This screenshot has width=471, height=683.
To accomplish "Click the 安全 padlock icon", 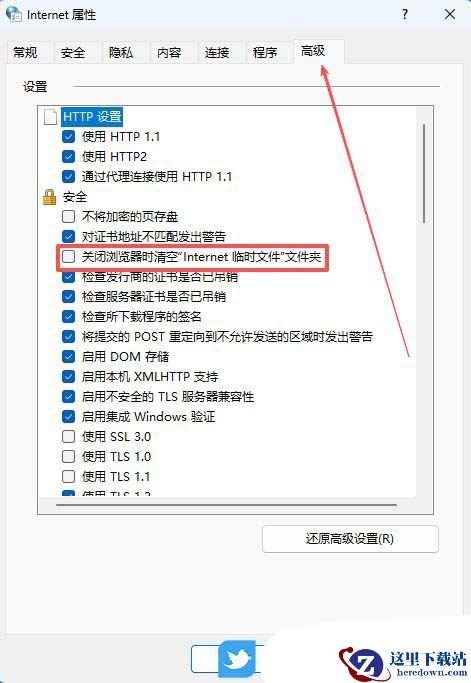I will pyautogui.click(x=50, y=197).
